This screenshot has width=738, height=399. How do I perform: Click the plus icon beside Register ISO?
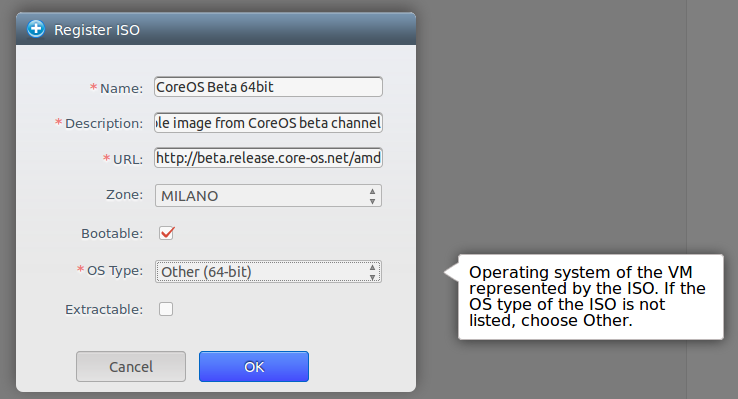[x=36, y=29]
